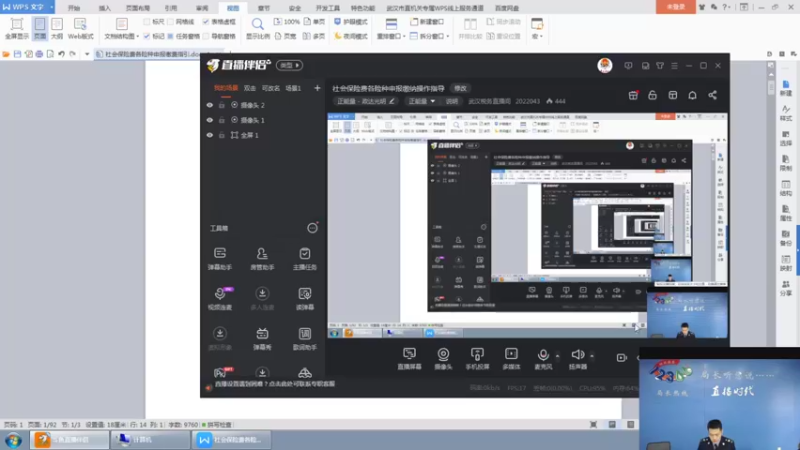
Task: Toggle the 扬声器 speaker icon
Action: [x=577, y=355]
